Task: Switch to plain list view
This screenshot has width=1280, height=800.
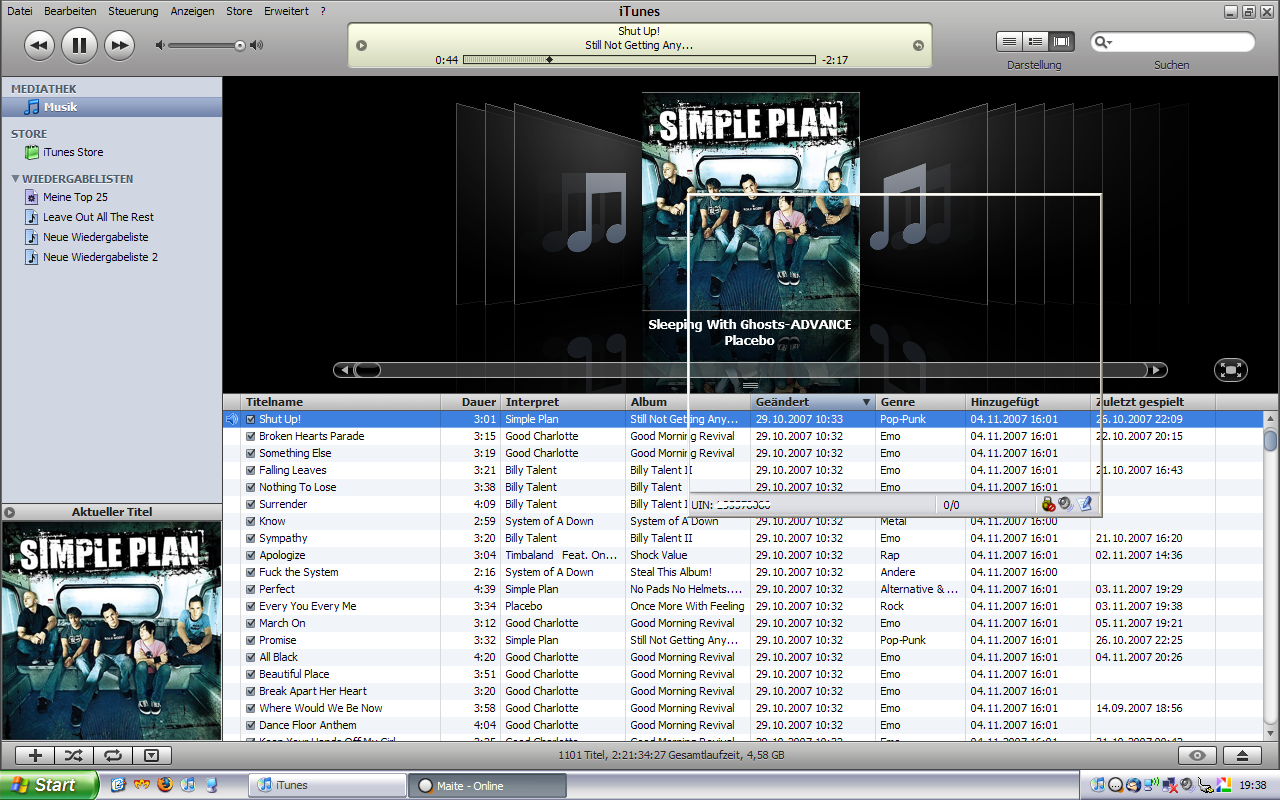Action: [x=1010, y=42]
